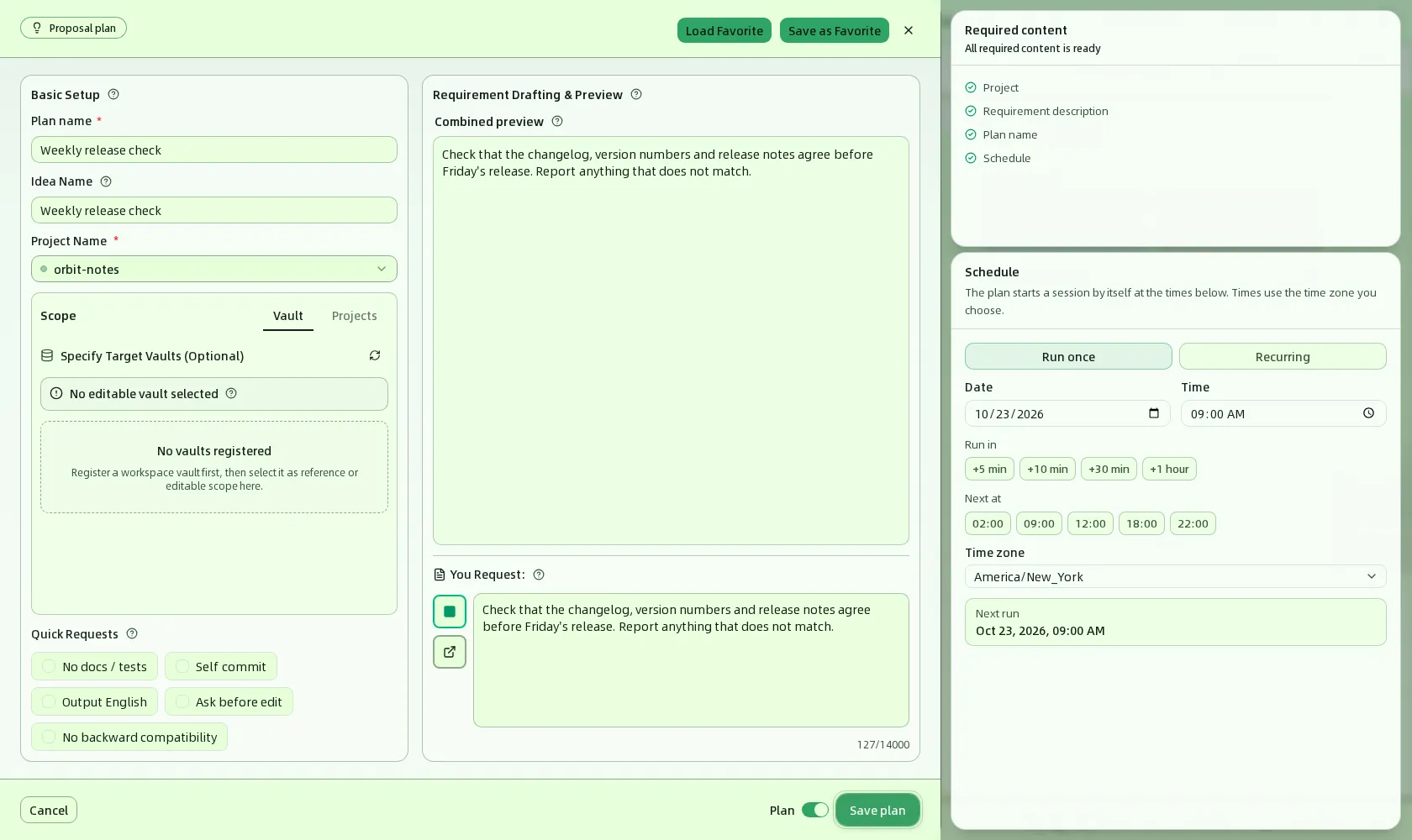This screenshot has height=840, width=1412.
Task: Enable No backward compatibility option
Action: (x=129, y=737)
